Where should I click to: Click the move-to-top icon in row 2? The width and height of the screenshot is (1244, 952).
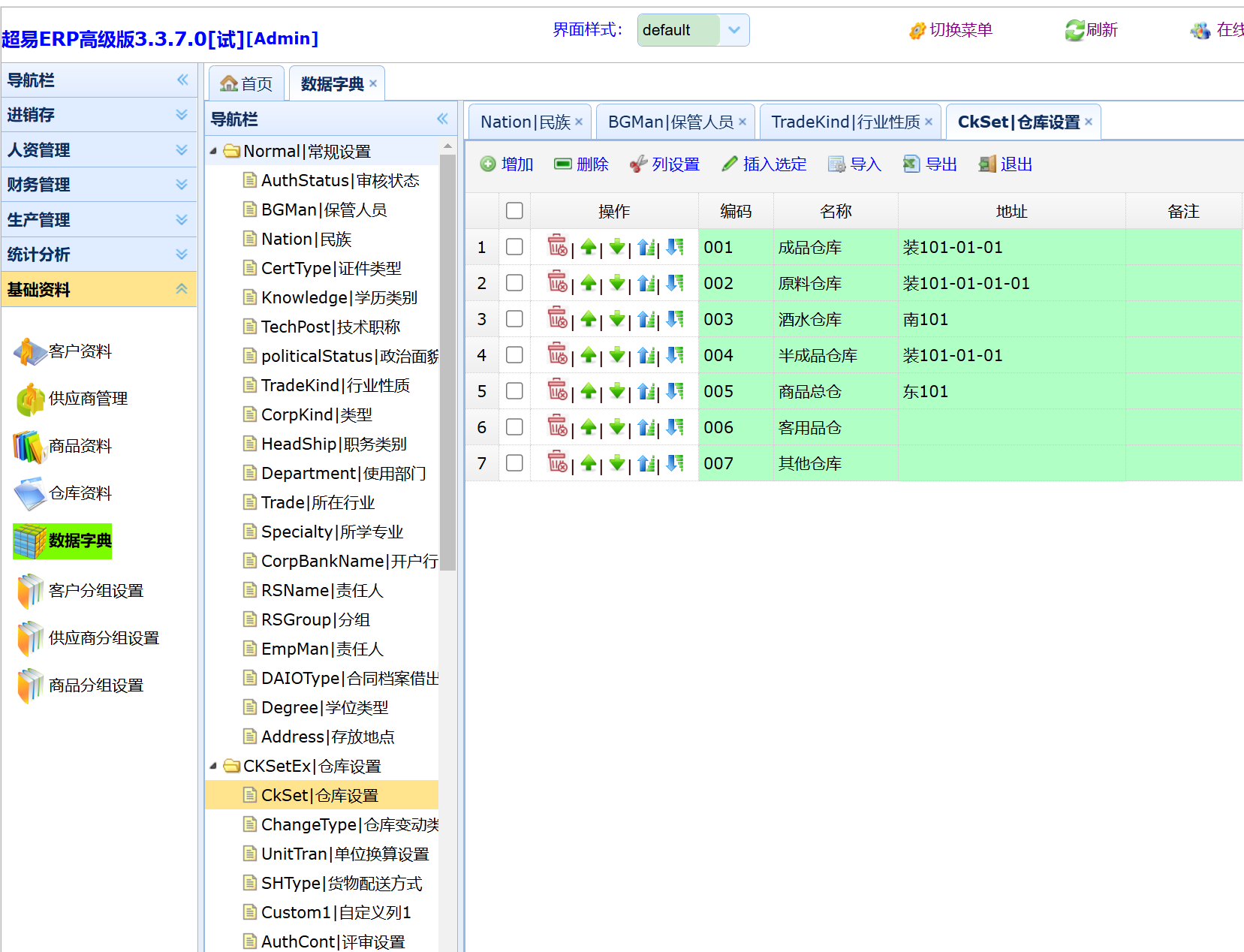pyautogui.click(x=646, y=283)
